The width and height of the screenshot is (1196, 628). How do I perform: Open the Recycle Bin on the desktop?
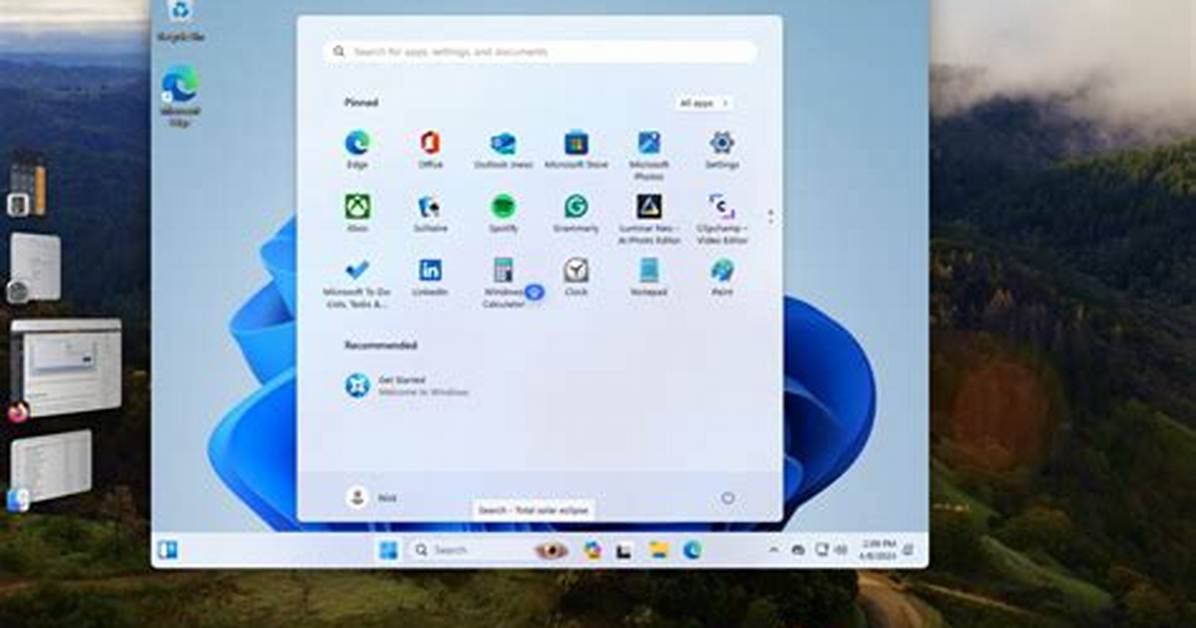point(181,21)
